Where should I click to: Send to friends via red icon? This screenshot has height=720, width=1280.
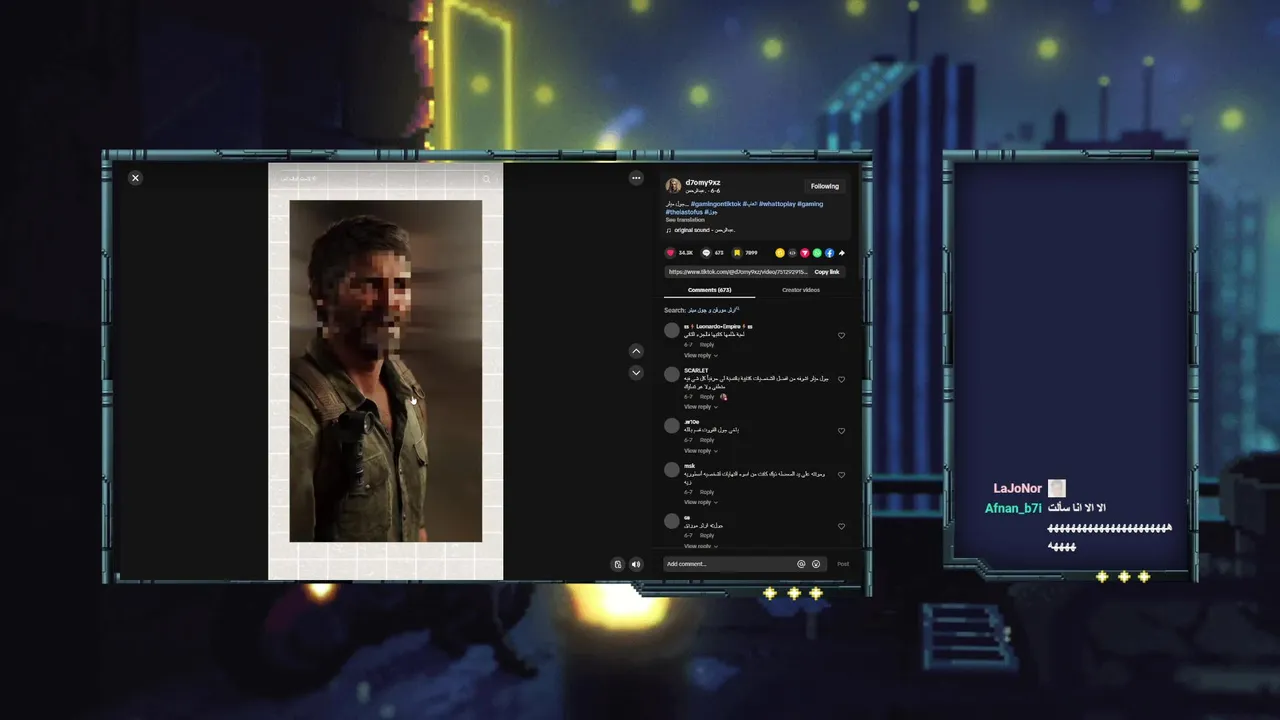pos(804,253)
